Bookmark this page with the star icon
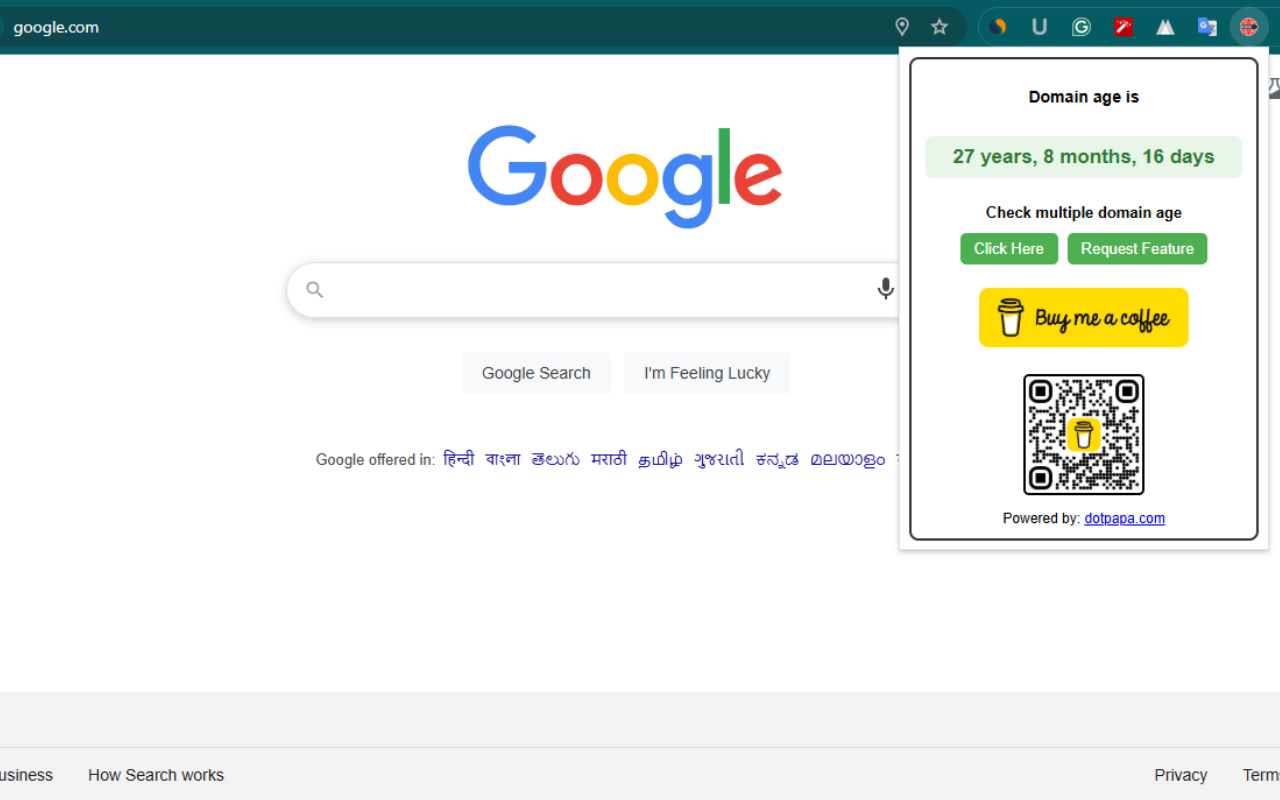 tap(939, 27)
